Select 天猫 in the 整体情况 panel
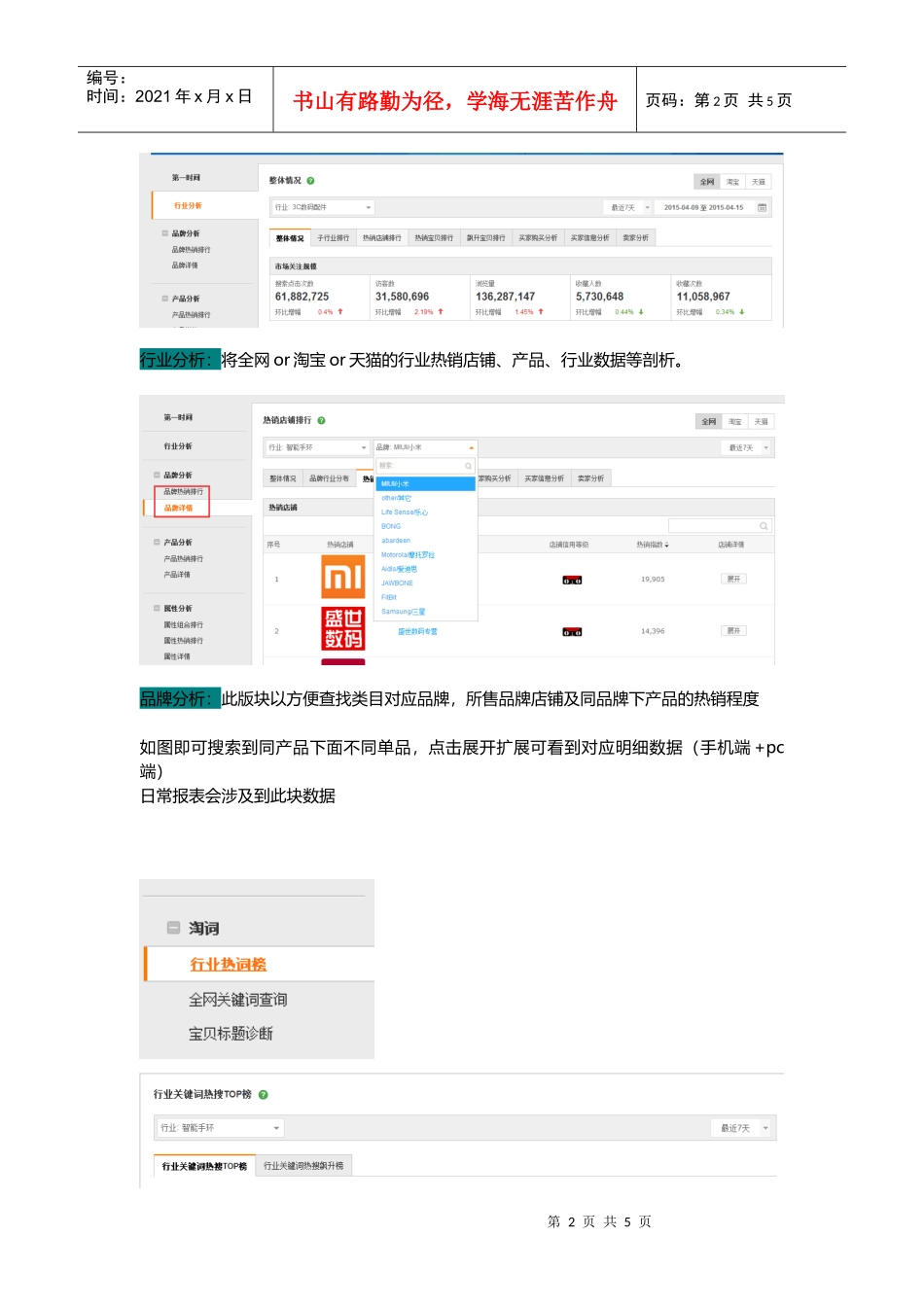This screenshot has width=924, height=1307. (759, 182)
